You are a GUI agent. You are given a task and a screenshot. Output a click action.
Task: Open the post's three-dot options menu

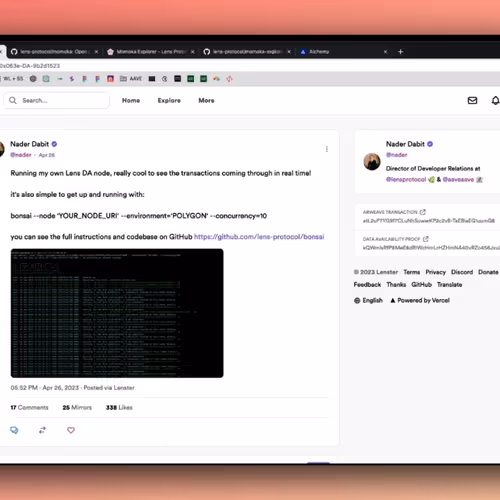click(327, 149)
